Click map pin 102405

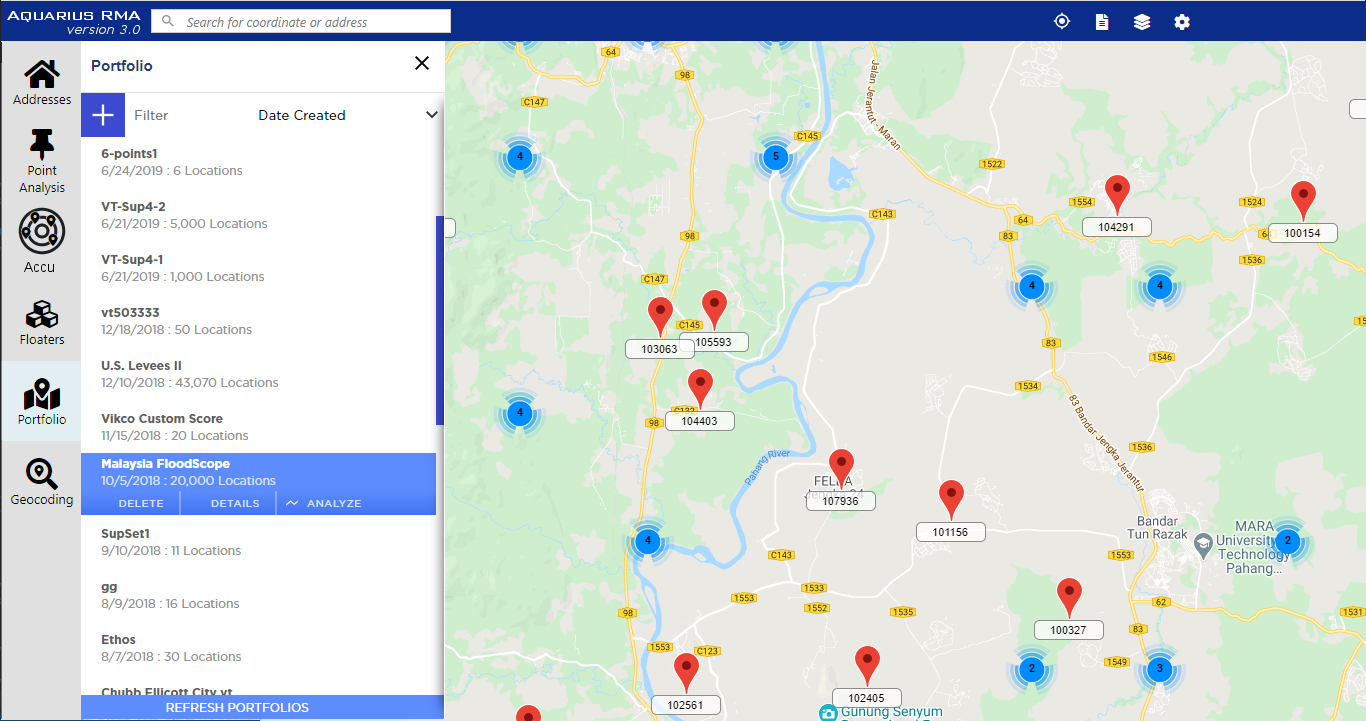[867, 664]
